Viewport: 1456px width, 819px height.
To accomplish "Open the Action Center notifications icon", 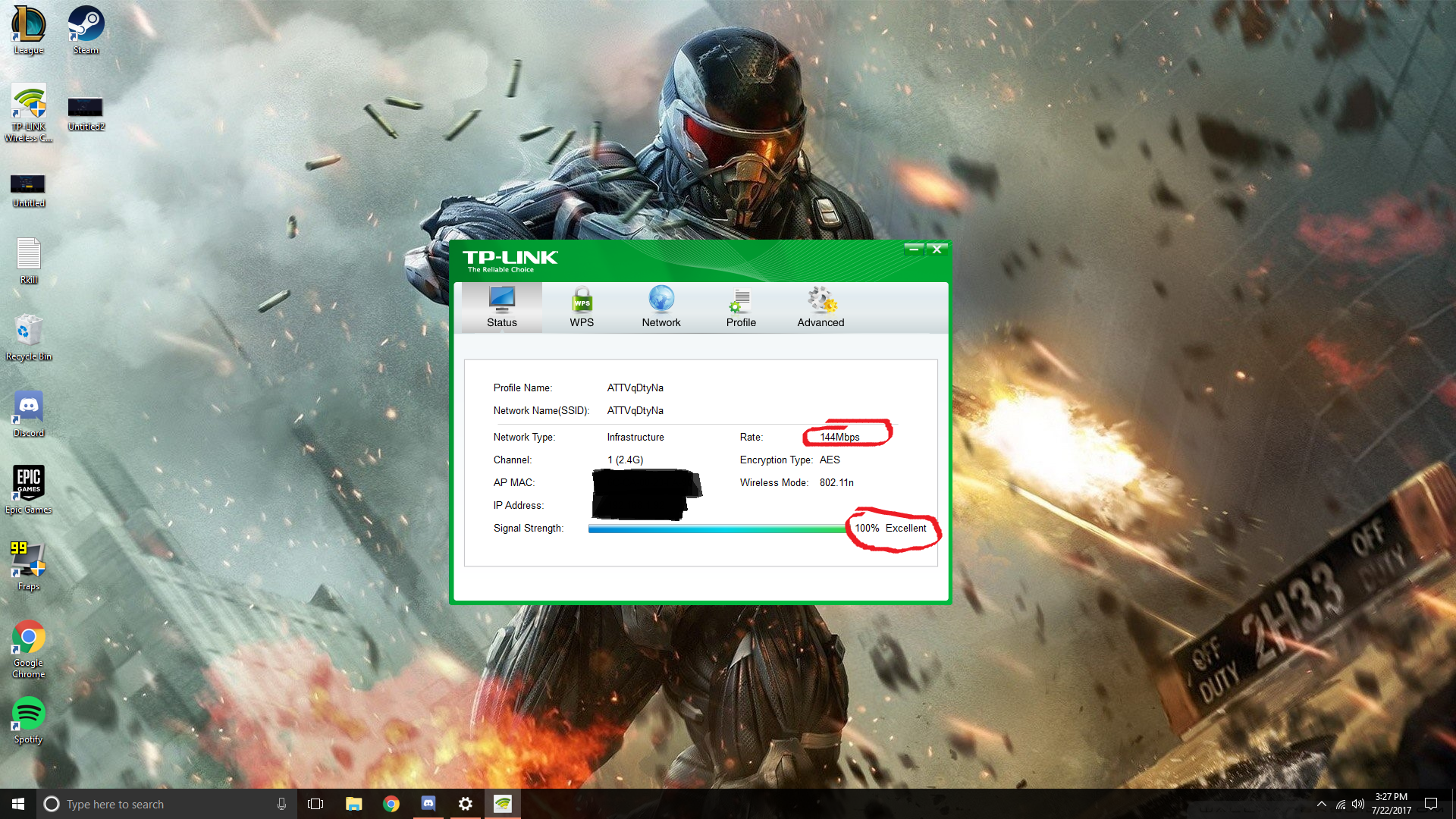I will click(1431, 804).
